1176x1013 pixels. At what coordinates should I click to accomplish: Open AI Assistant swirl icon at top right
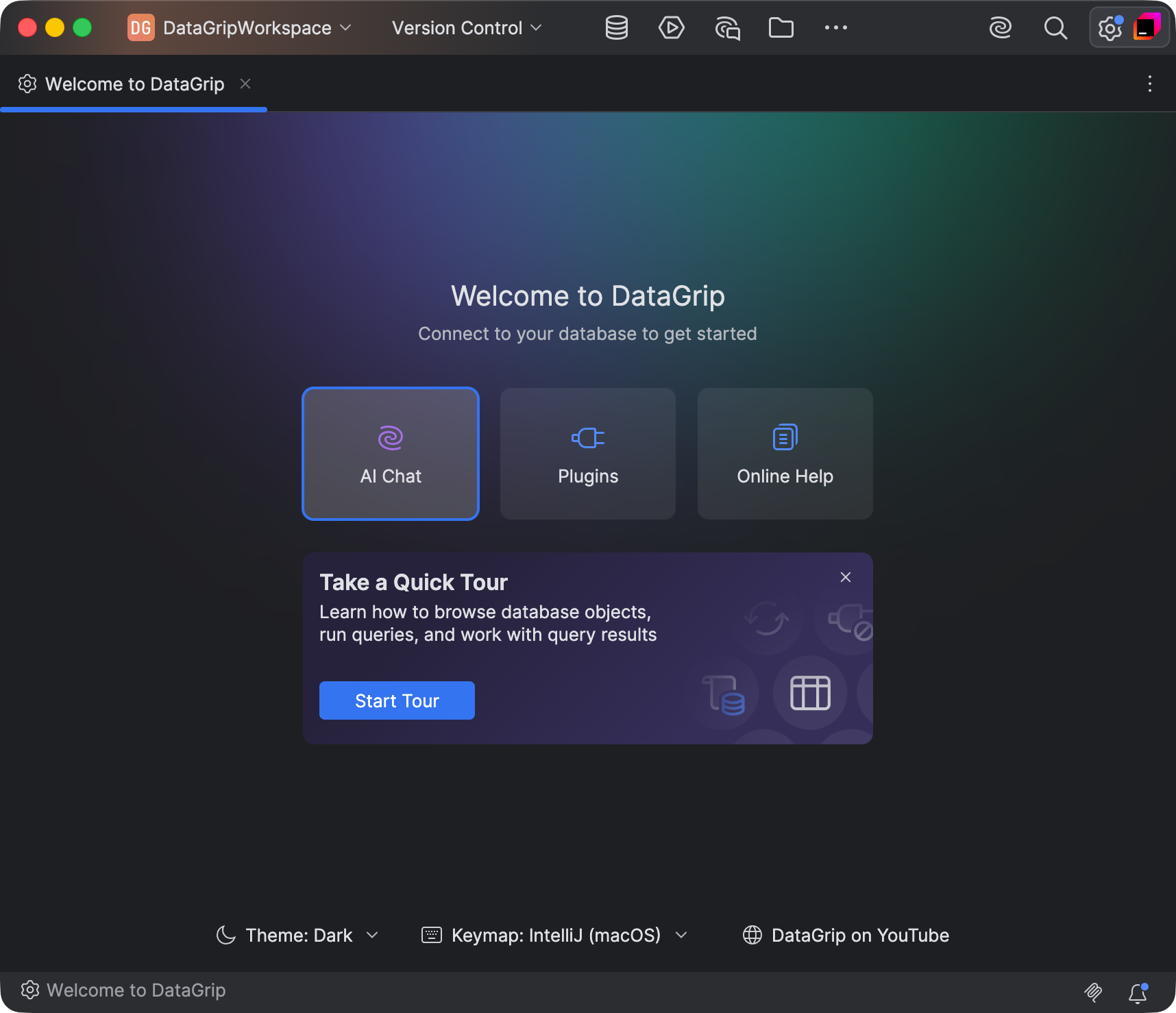point(1001,28)
